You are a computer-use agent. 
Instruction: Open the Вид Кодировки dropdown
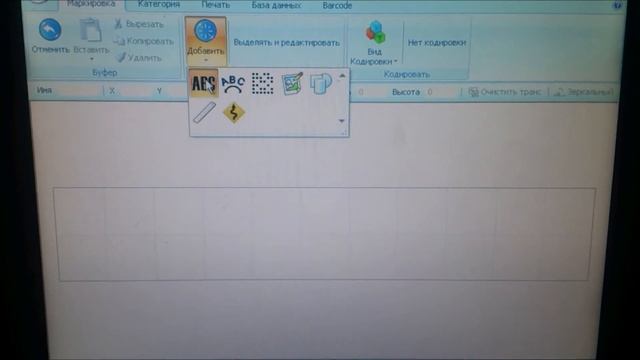click(374, 42)
